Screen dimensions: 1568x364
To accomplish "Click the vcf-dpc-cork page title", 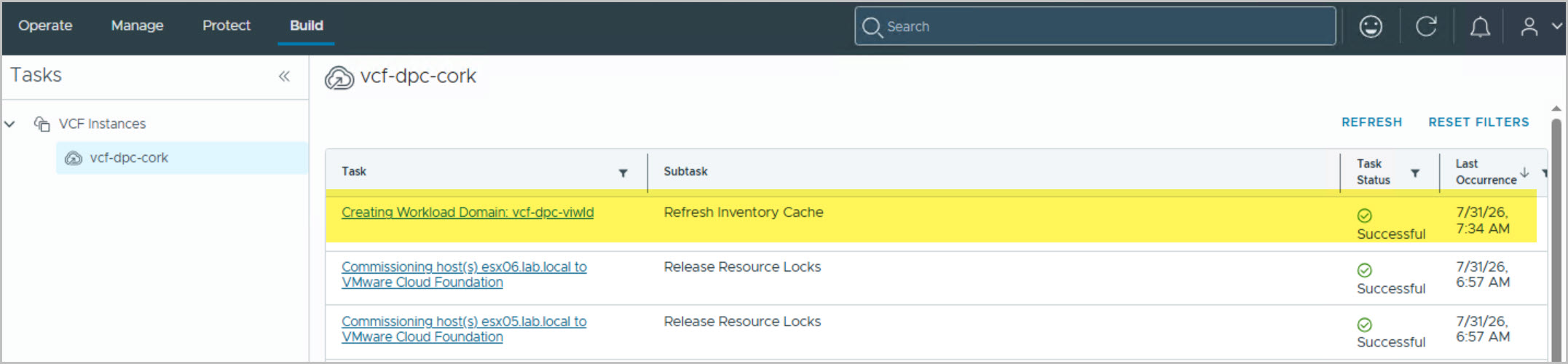I will (418, 76).
